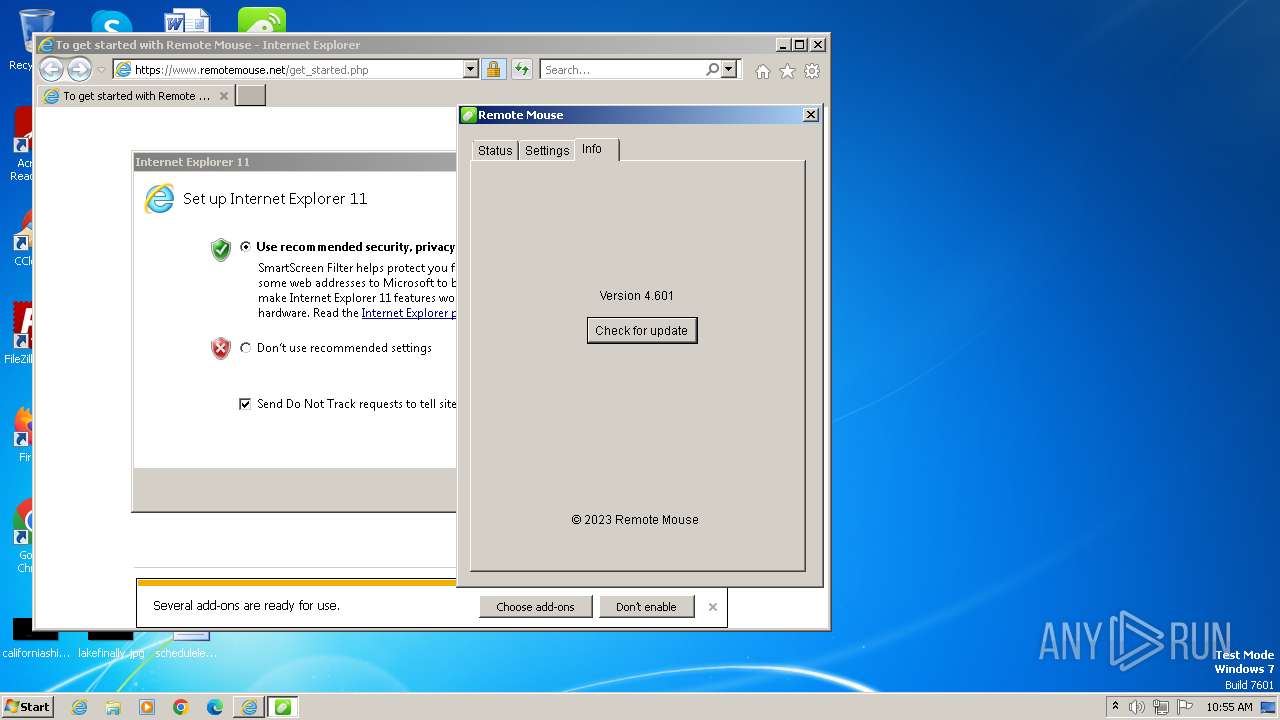Click the IE Search box
1280x720 pixels.
pyautogui.click(x=621, y=70)
